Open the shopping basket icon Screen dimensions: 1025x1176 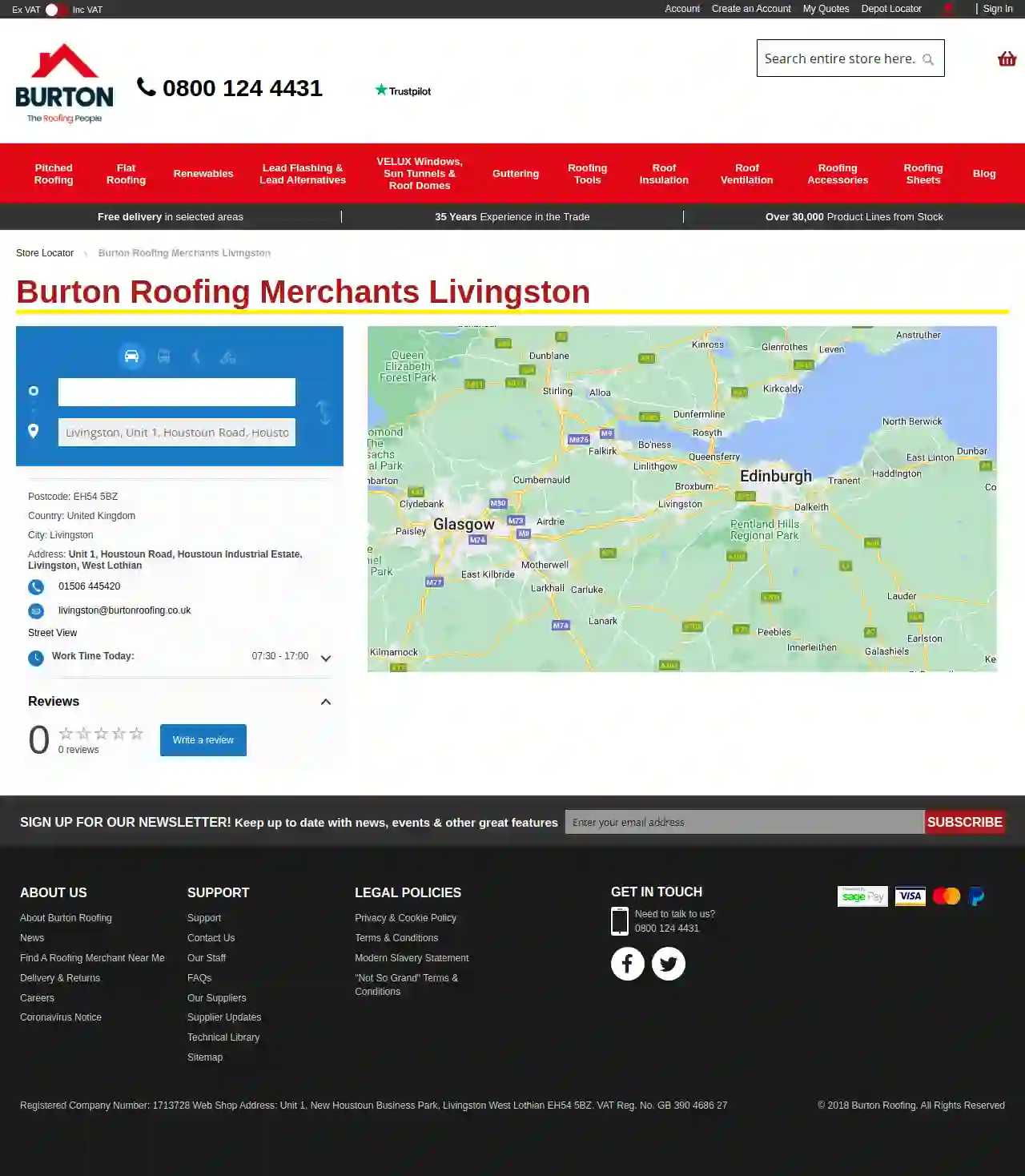click(x=1007, y=58)
